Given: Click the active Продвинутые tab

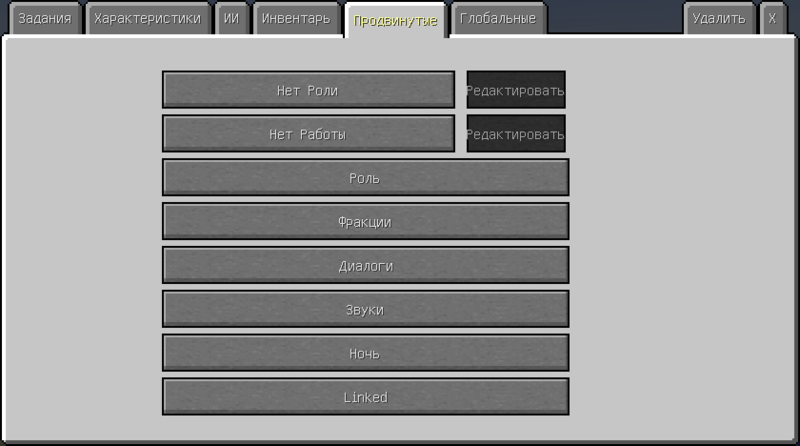Looking at the screenshot, I should pyautogui.click(x=395, y=20).
